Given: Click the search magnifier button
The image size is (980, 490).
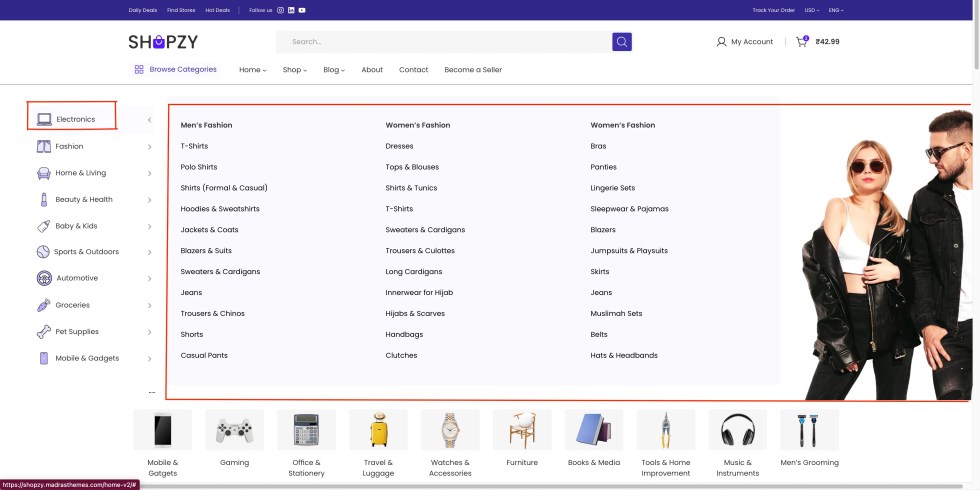Looking at the screenshot, I should 622,42.
